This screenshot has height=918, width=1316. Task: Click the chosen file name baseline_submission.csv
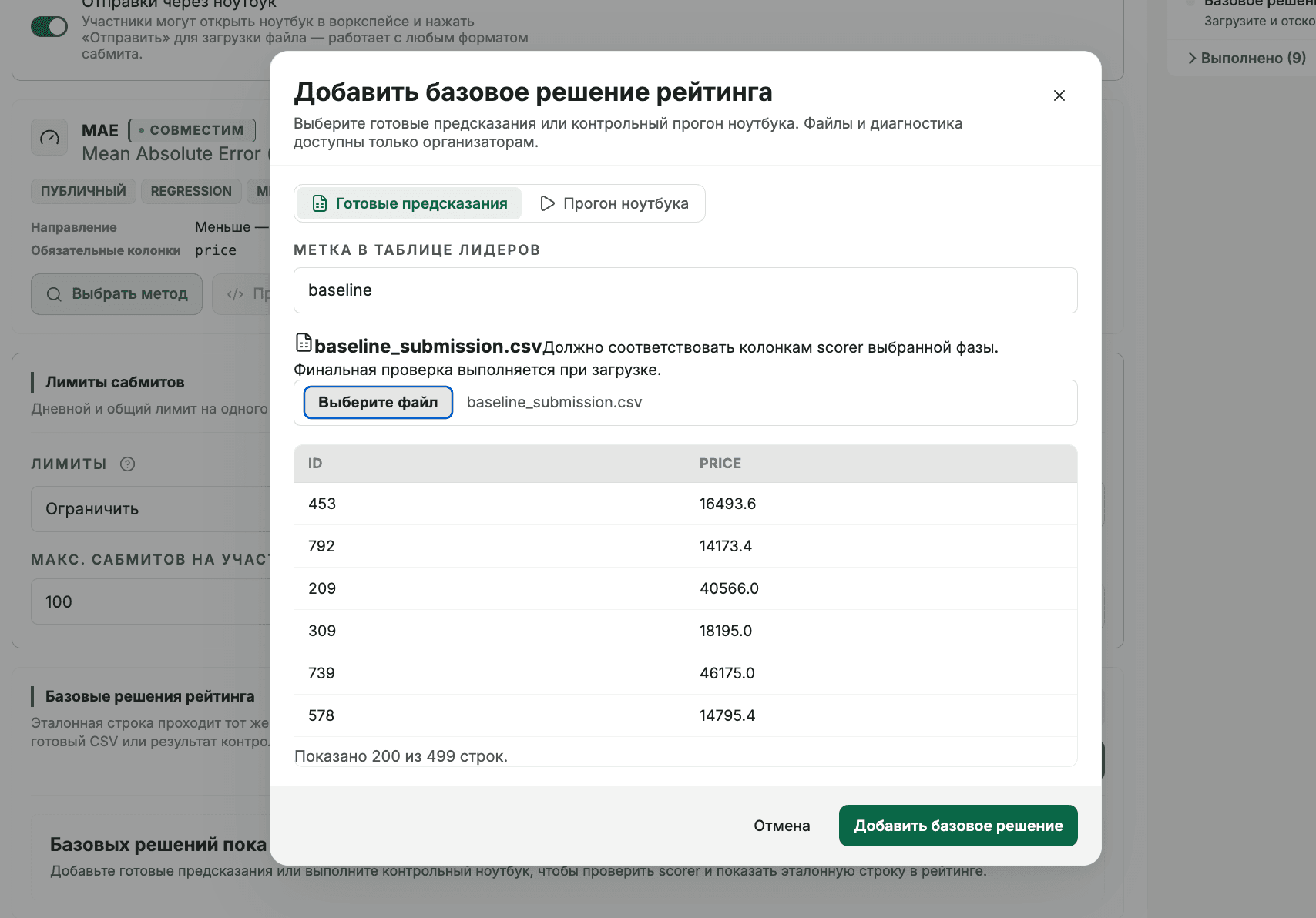click(x=554, y=402)
